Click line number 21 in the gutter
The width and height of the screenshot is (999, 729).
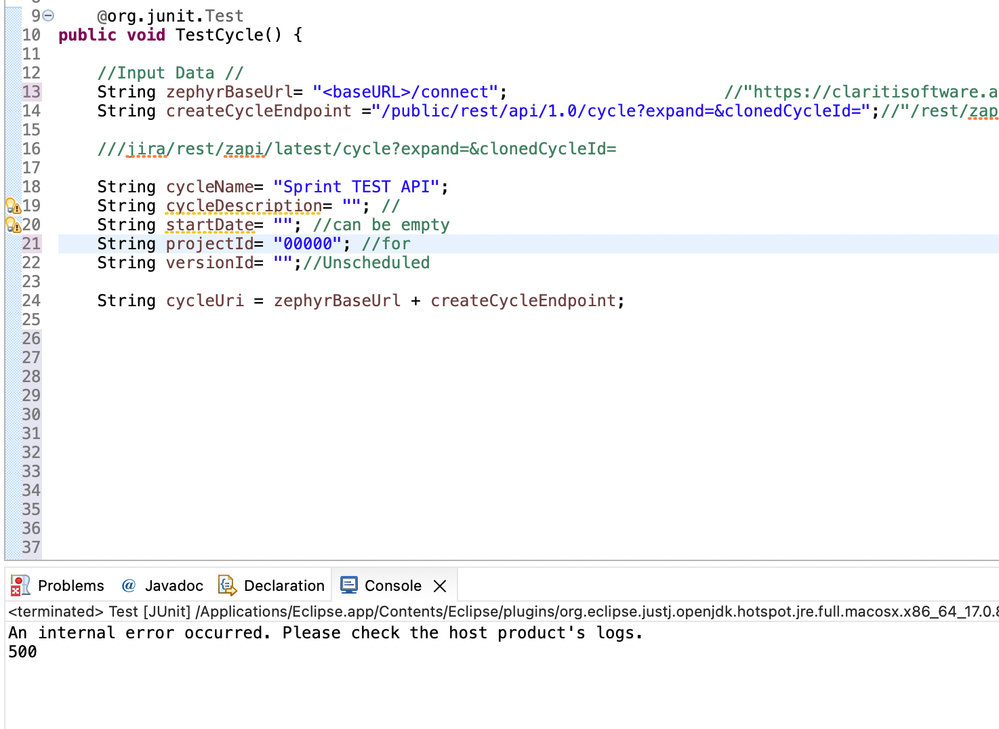coord(31,244)
